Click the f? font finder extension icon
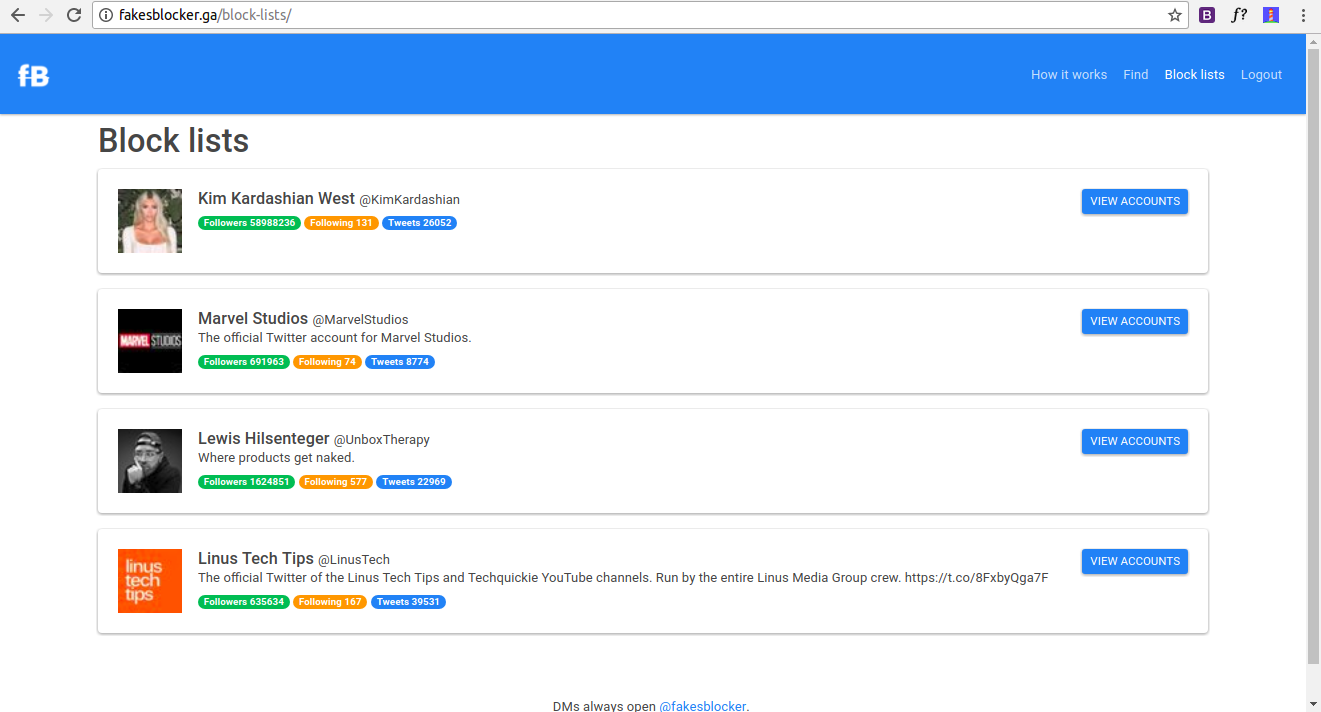This screenshot has height=712, width=1321. [1239, 15]
